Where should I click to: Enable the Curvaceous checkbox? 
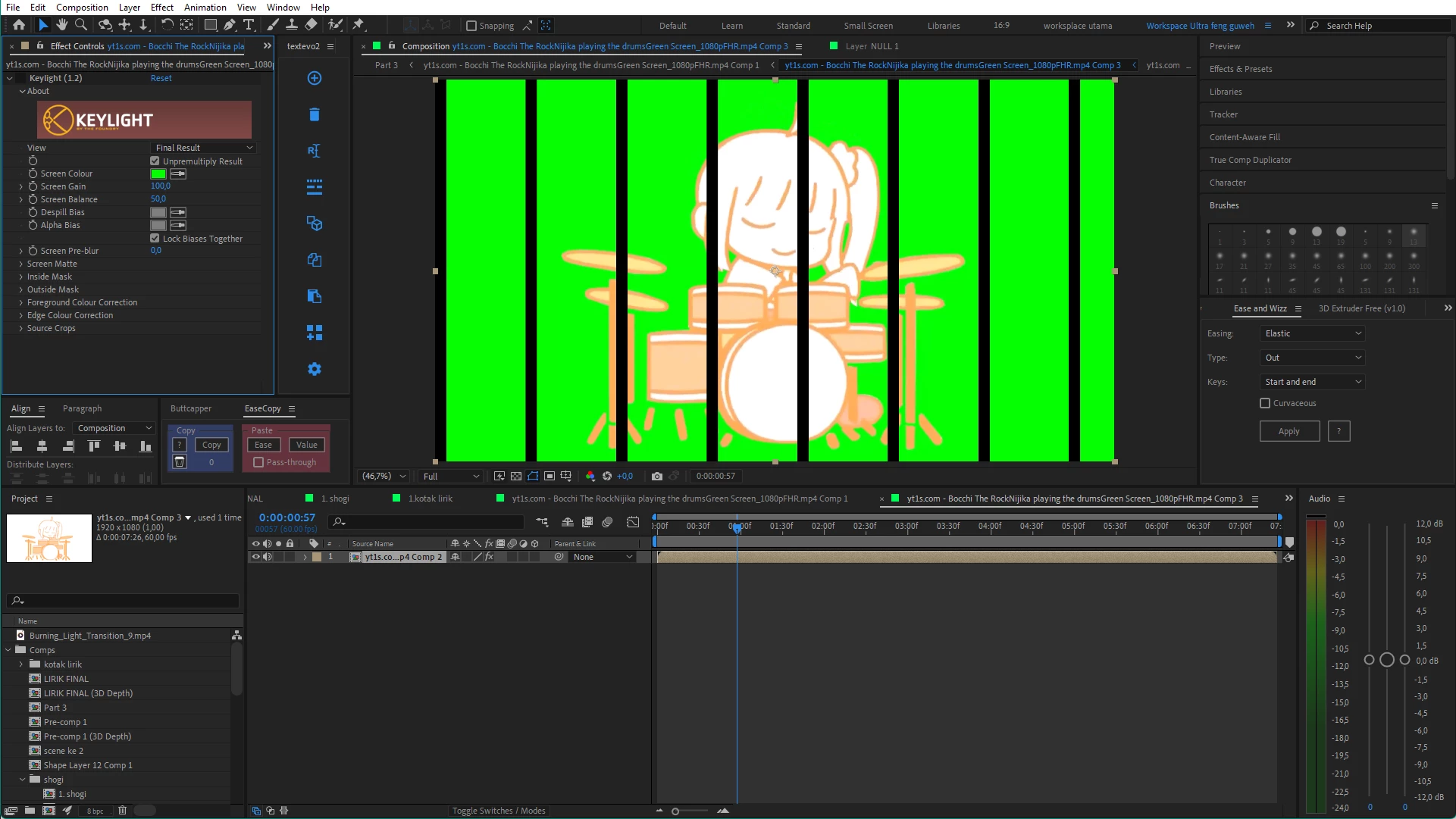tap(1265, 403)
